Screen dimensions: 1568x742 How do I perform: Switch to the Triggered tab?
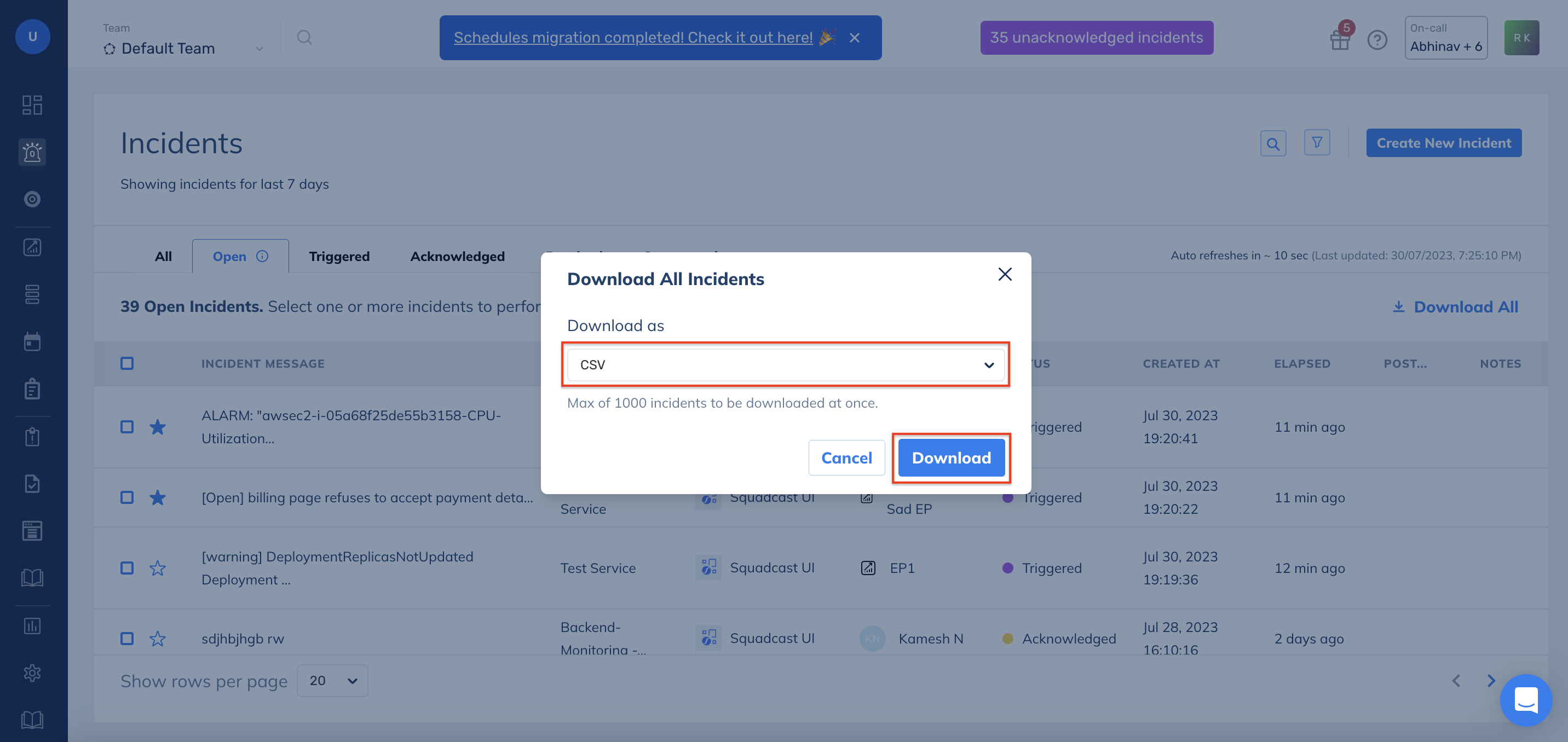[339, 256]
